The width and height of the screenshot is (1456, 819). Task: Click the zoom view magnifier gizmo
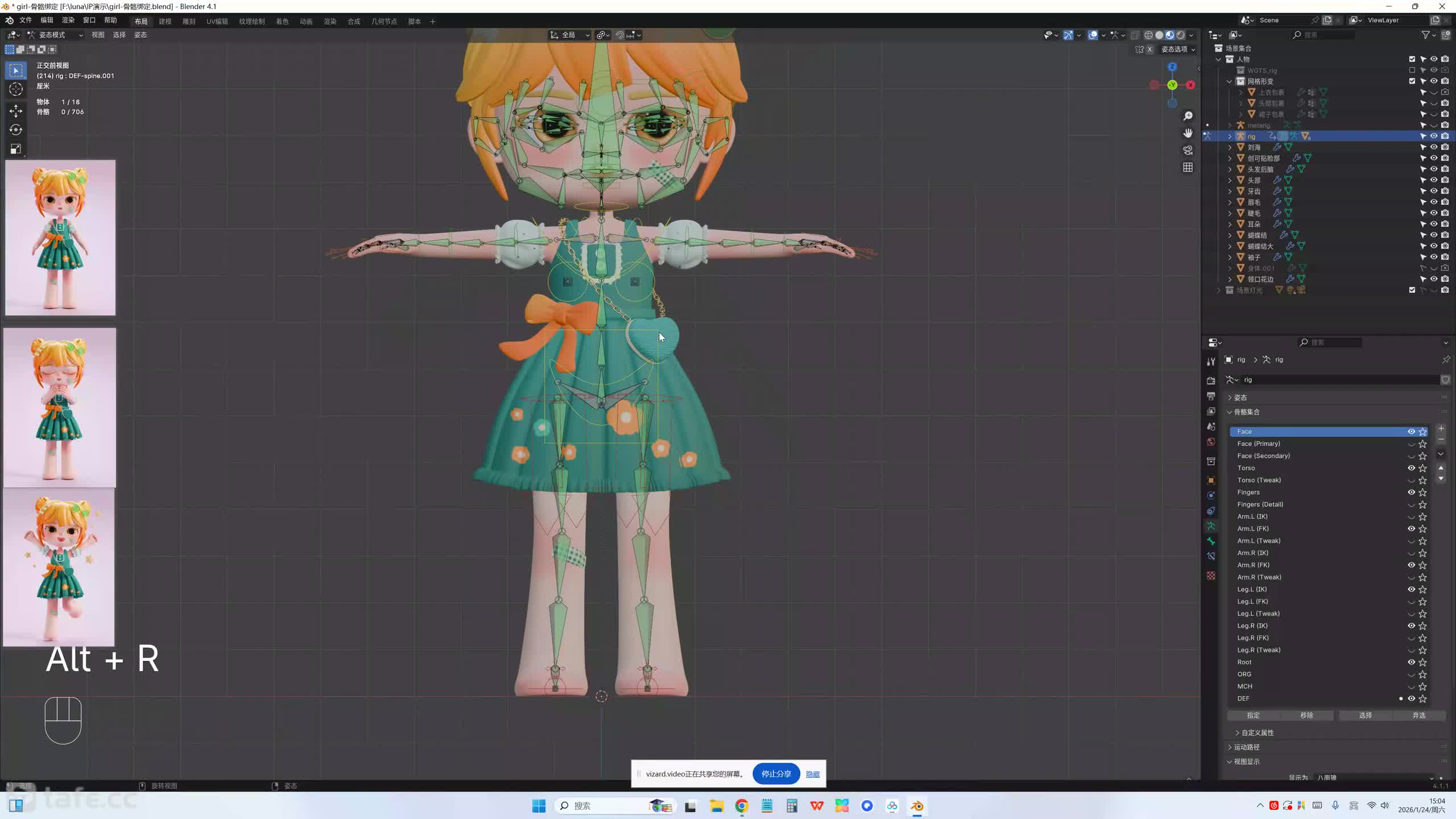(x=1188, y=116)
